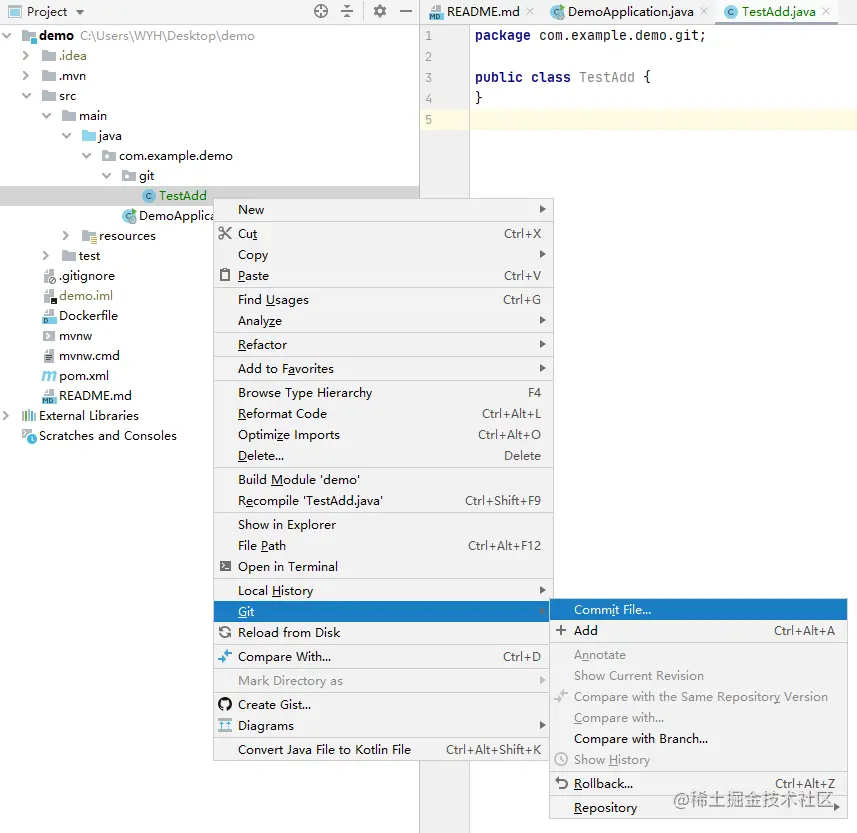This screenshot has width=857, height=833.
Task: Collapse the git package
Action: (x=107, y=175)
